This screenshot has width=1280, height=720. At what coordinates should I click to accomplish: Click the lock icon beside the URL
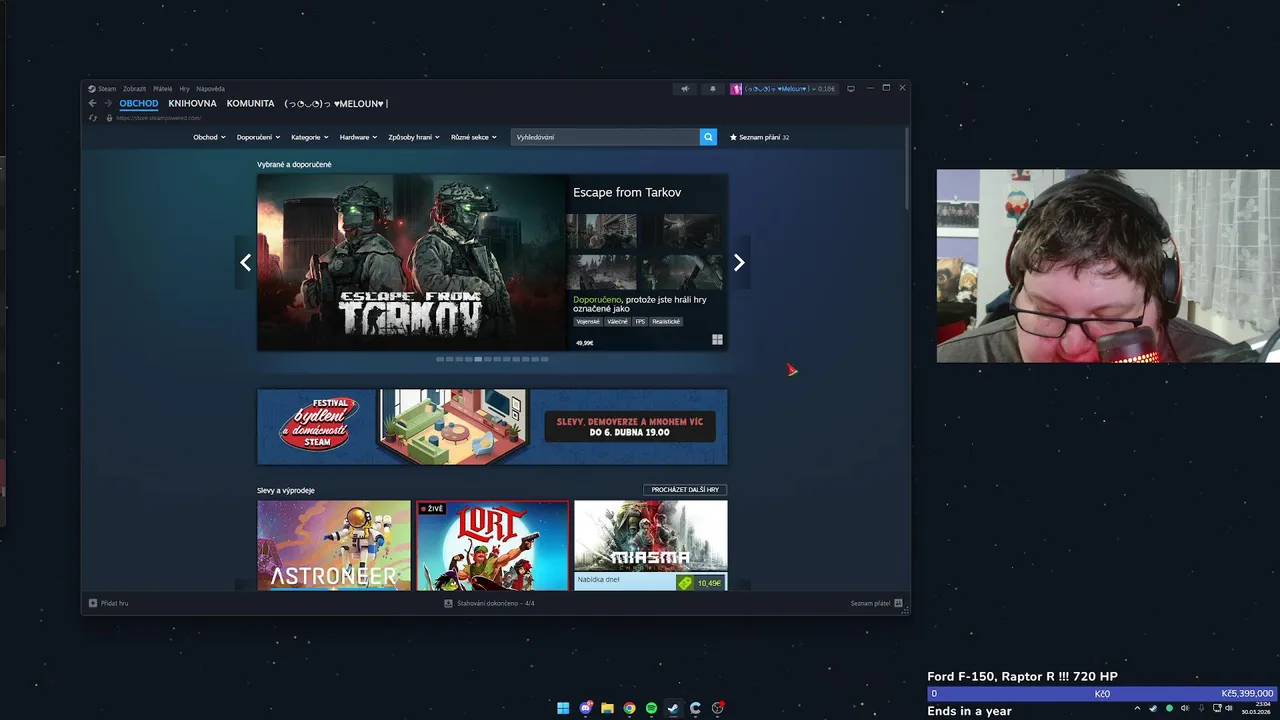[x=110, y=118]
